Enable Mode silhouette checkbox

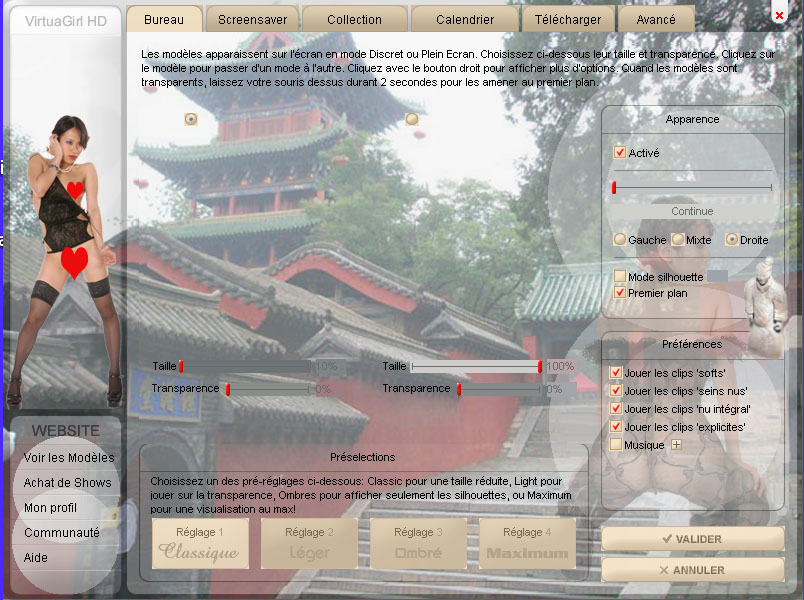pos(619,276)
